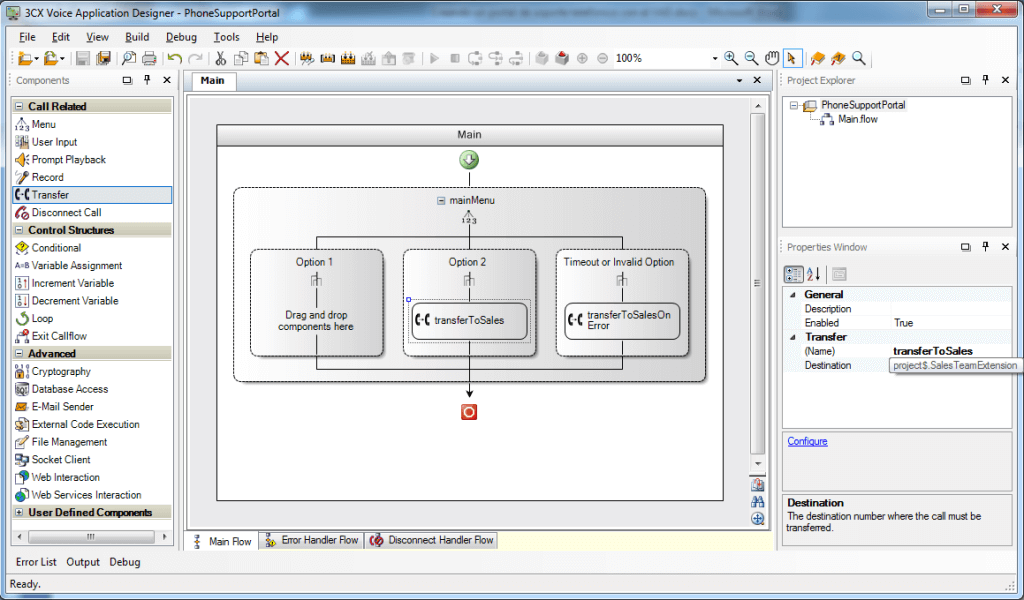
Task: Click the design canvas vertical scrollbar
Action: click(x=758, y=283)
